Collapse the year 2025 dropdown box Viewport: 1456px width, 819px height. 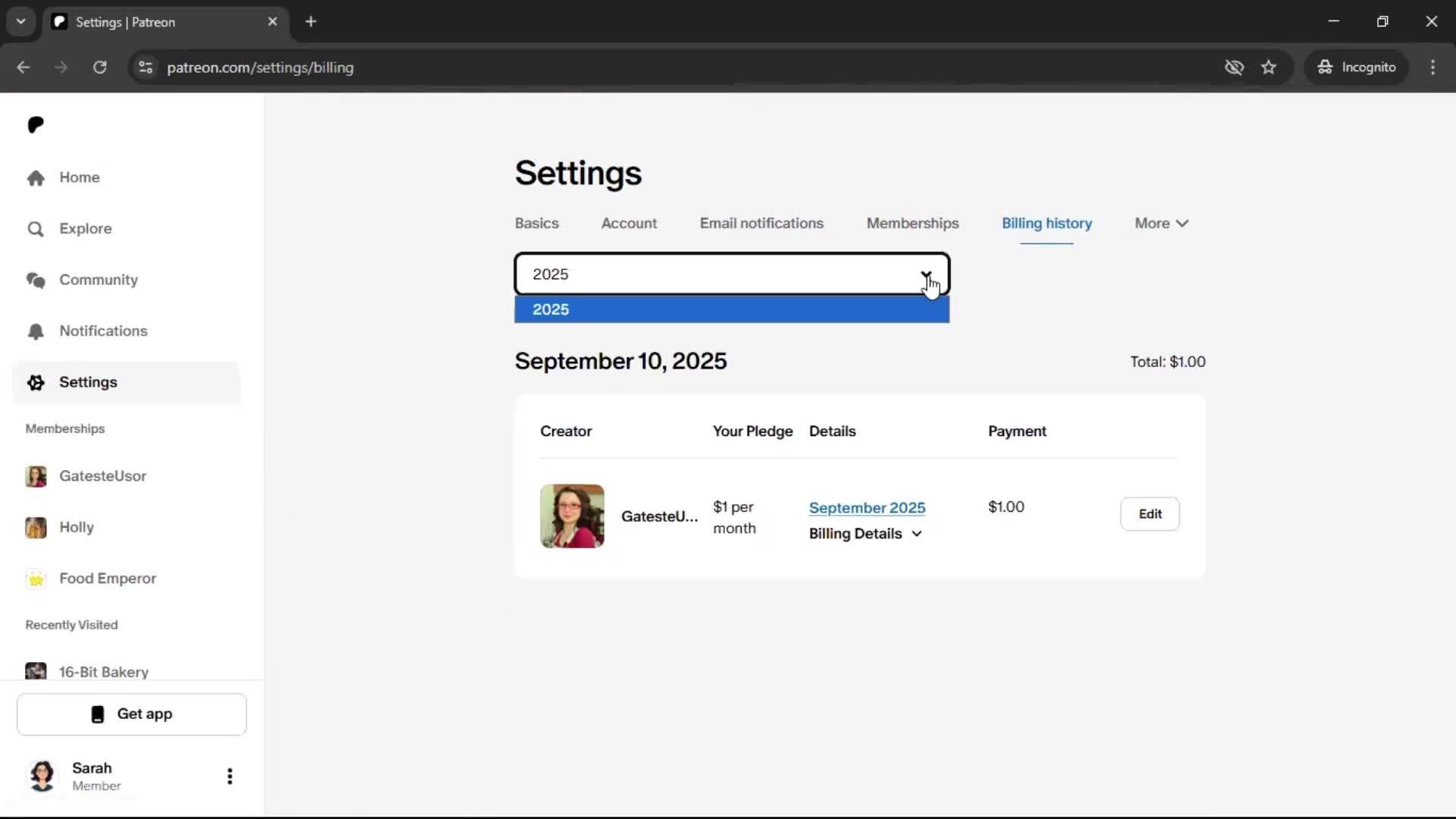pos(732,274)
